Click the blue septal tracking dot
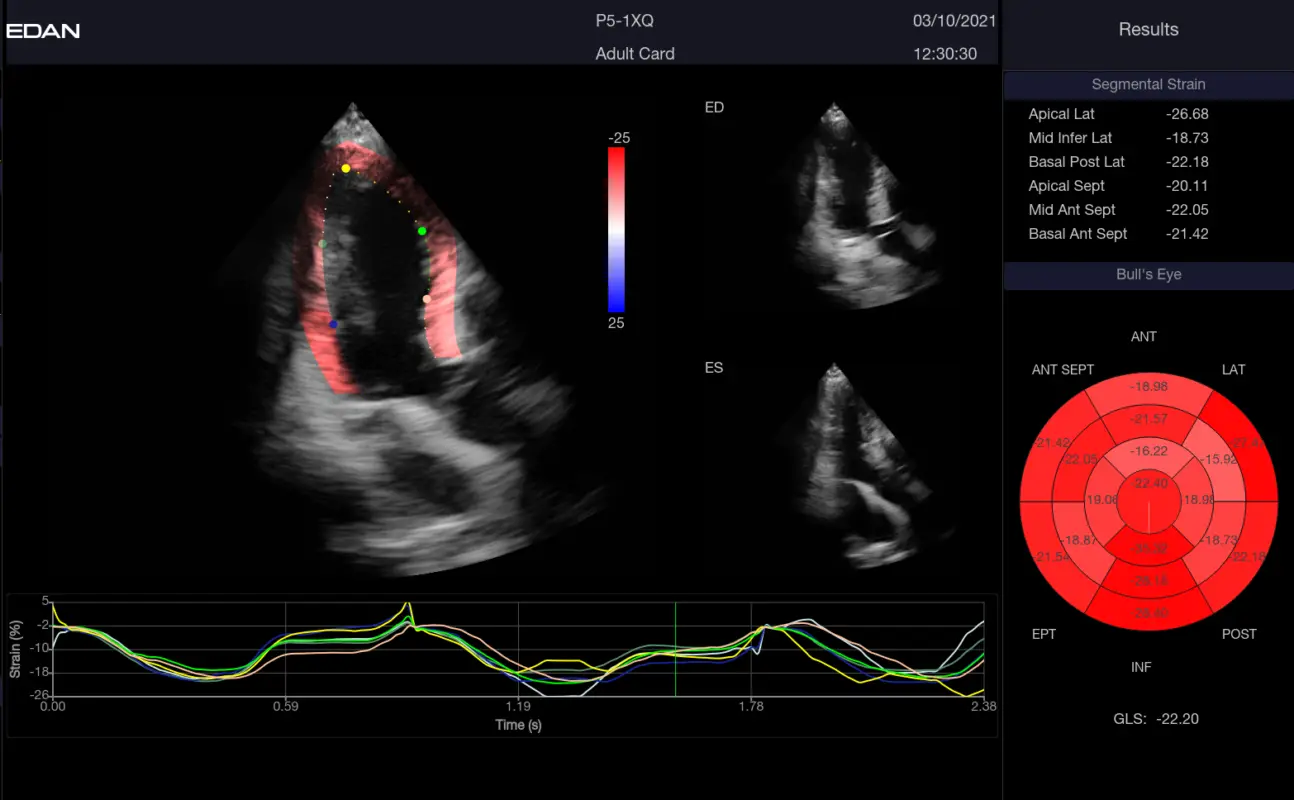Viewport: 1294px width, 800px height. click(x=334, y=324)
